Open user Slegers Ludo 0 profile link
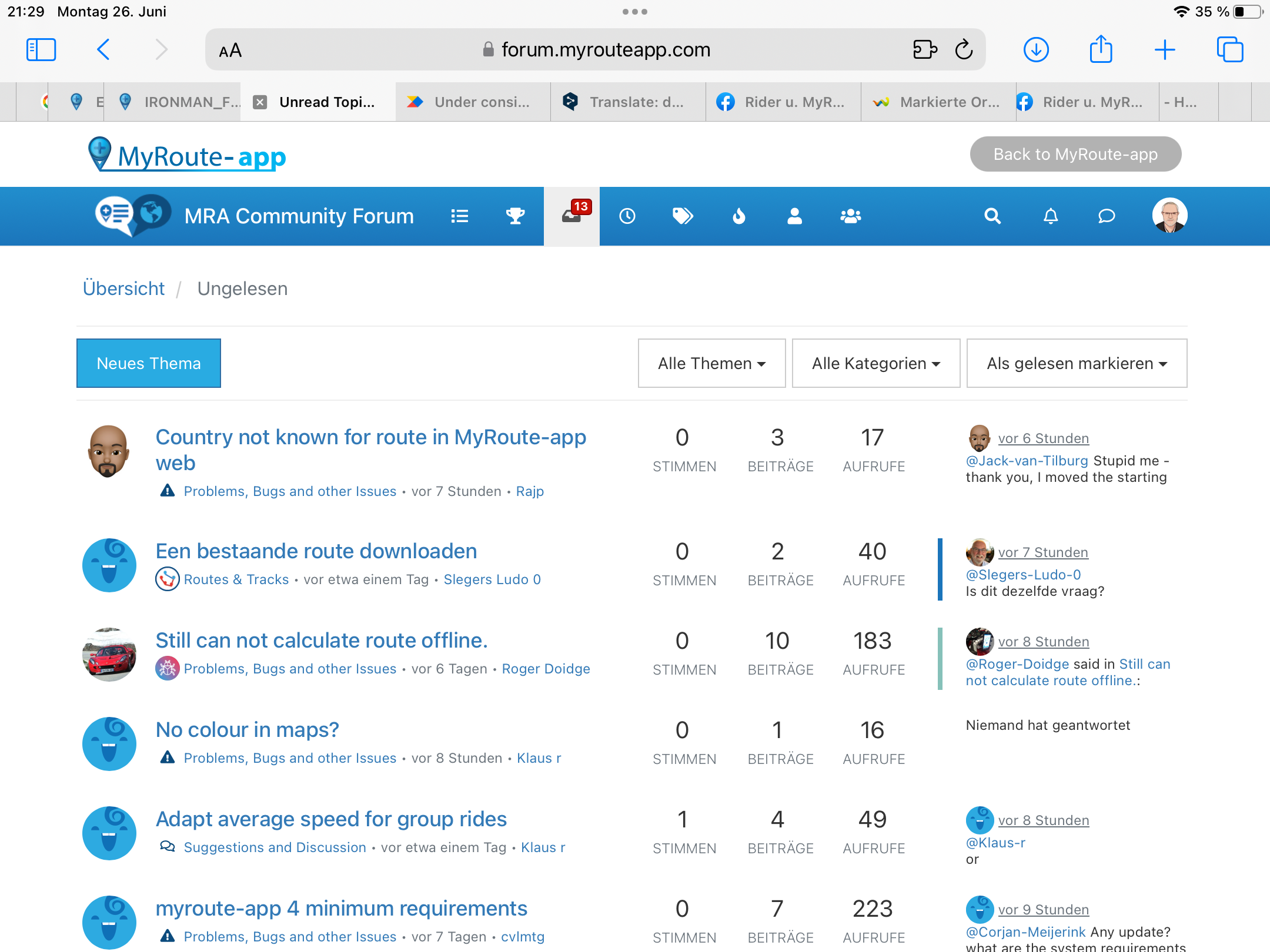Image resolution: width=1270 pixels, height=952 pixels. (492, 579)
